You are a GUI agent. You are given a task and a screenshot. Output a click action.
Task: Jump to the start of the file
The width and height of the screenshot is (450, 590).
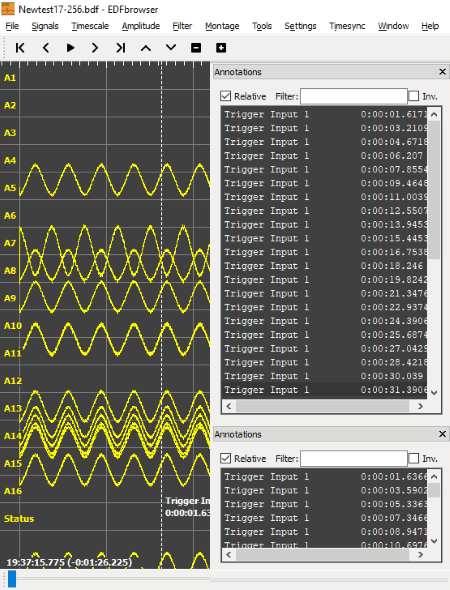20,48
